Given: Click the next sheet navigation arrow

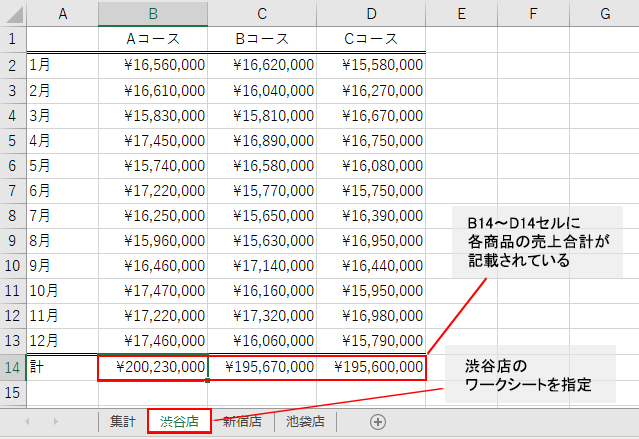Looking at the screenshot, I should point(55,422).
